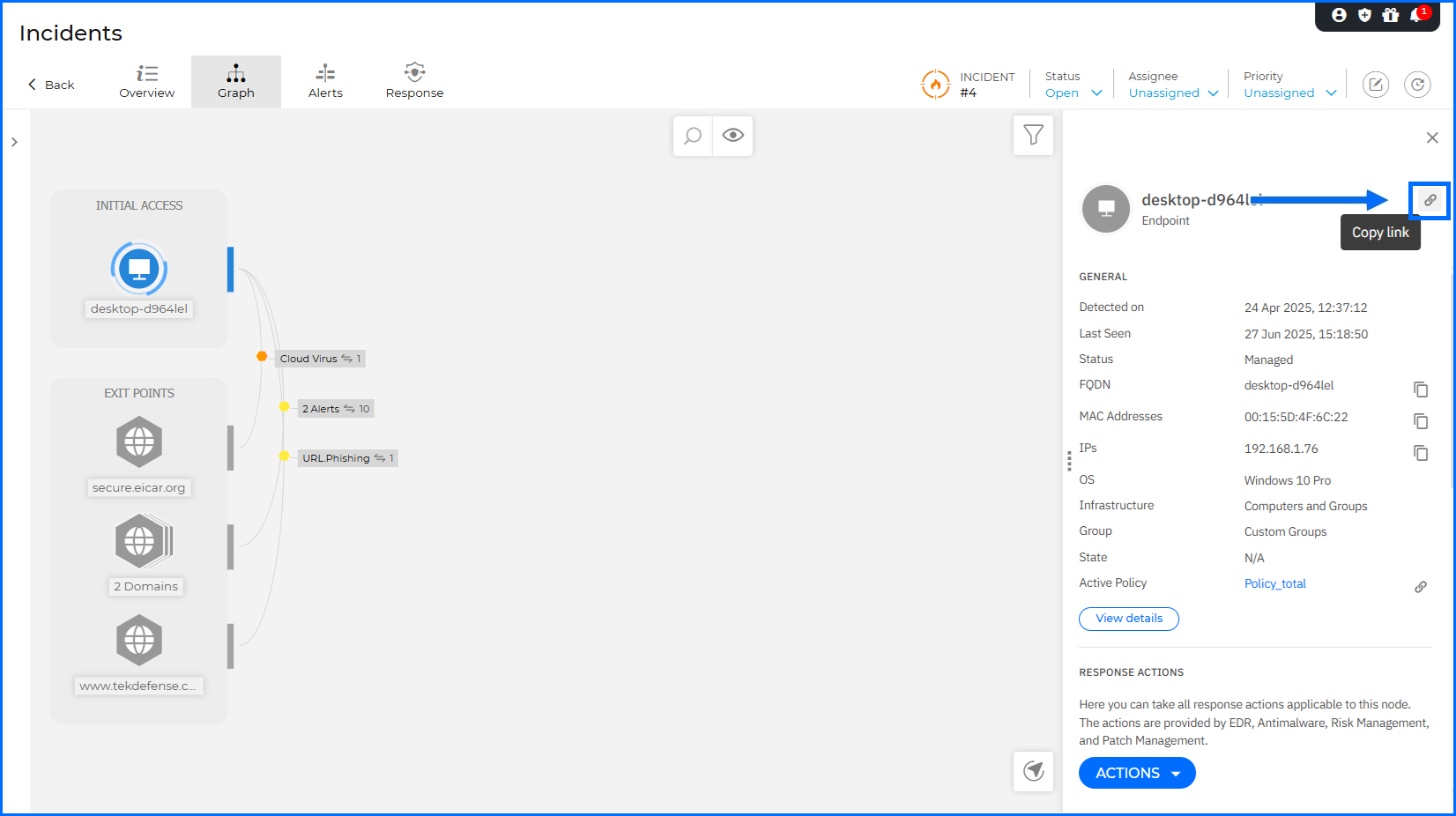Open the ACTIONS dropdown button
The height and width of the screenshot is (816, 1456).
(1136, 773)
